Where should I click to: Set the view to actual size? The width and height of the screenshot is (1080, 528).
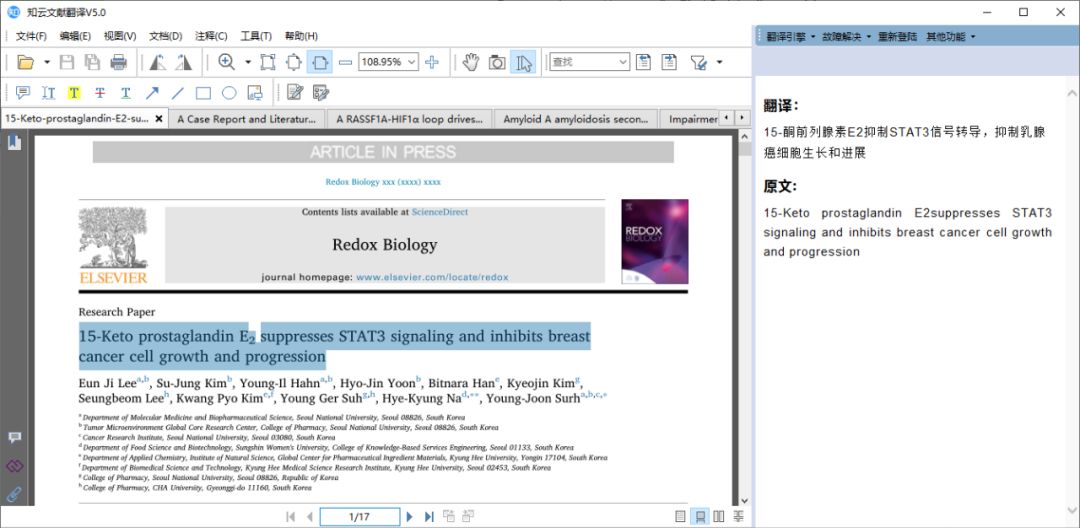[x=268, y=63]
